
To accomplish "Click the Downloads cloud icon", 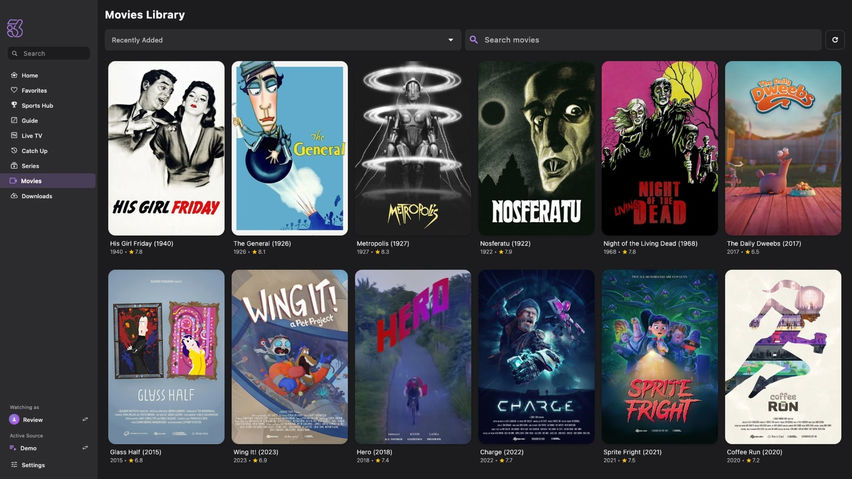I will [14, 196].
